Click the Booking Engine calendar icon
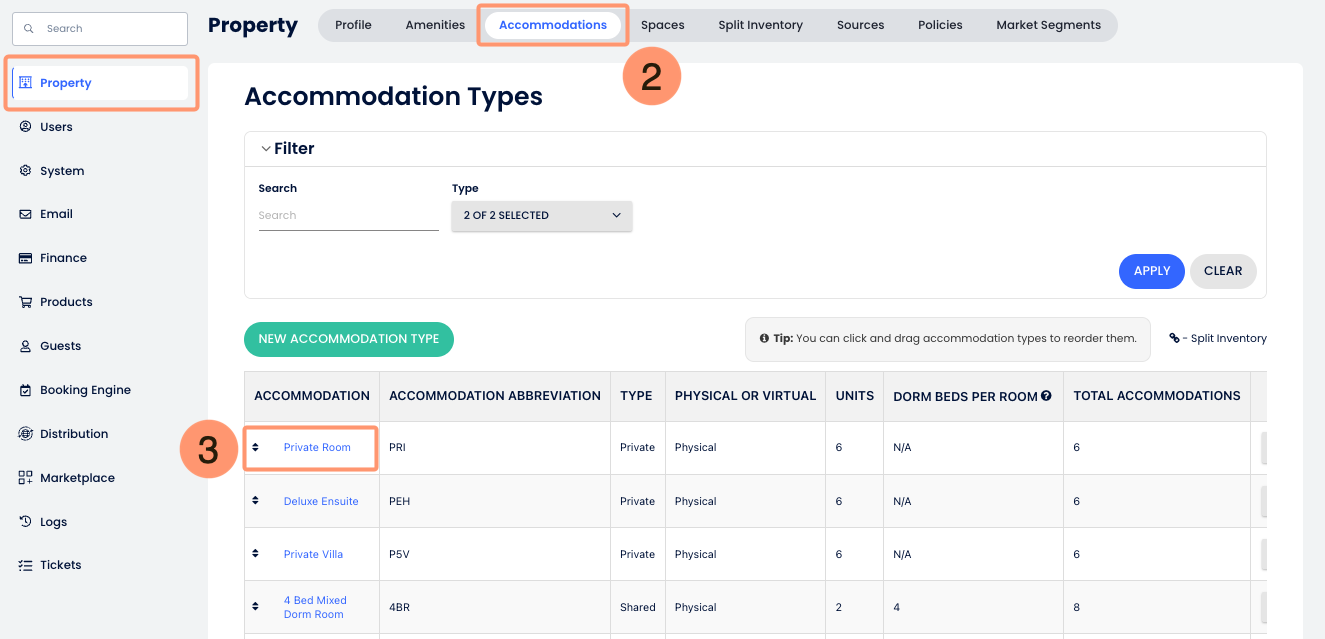This screenshot has height=639, width=1325. coord(26,390)
